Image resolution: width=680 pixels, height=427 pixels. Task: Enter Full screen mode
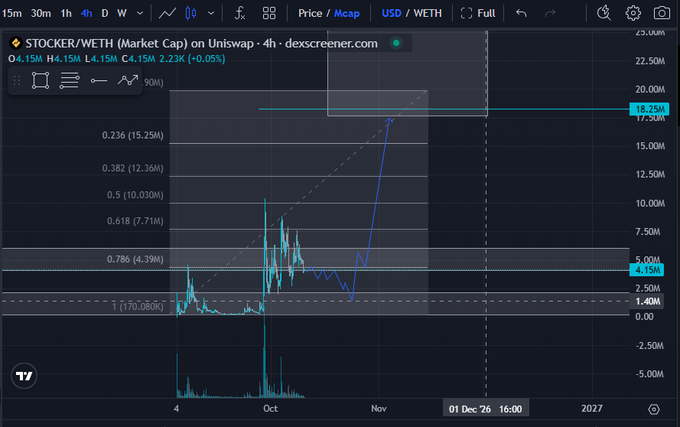tap(478, 13)
